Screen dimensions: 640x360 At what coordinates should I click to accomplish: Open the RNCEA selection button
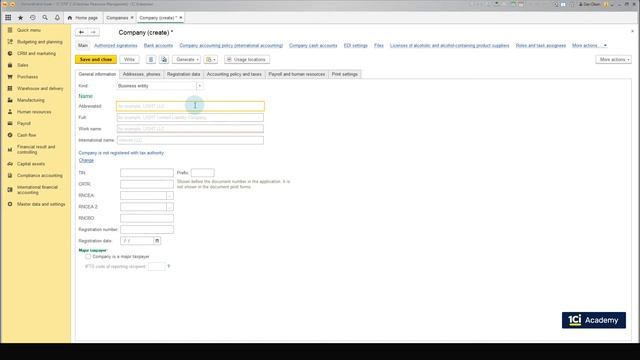[170, 196]
